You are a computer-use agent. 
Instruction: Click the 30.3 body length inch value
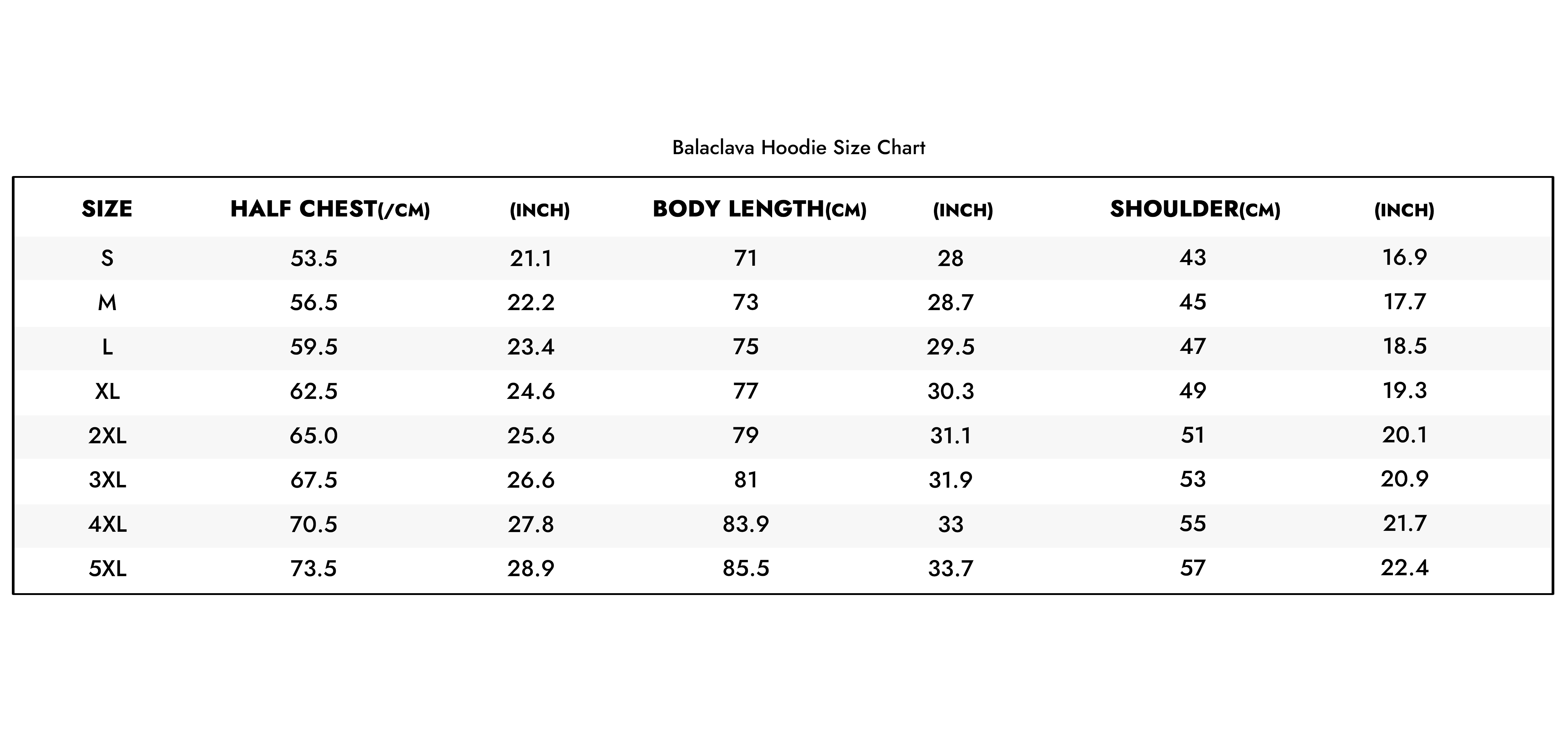pos(951,391)
